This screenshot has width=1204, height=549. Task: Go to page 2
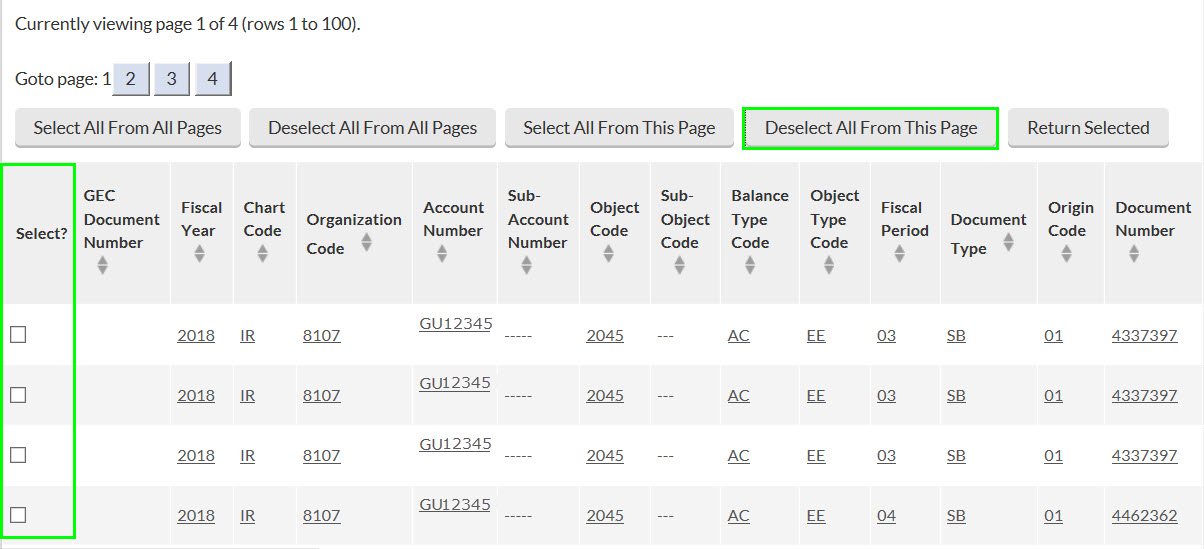131,79
